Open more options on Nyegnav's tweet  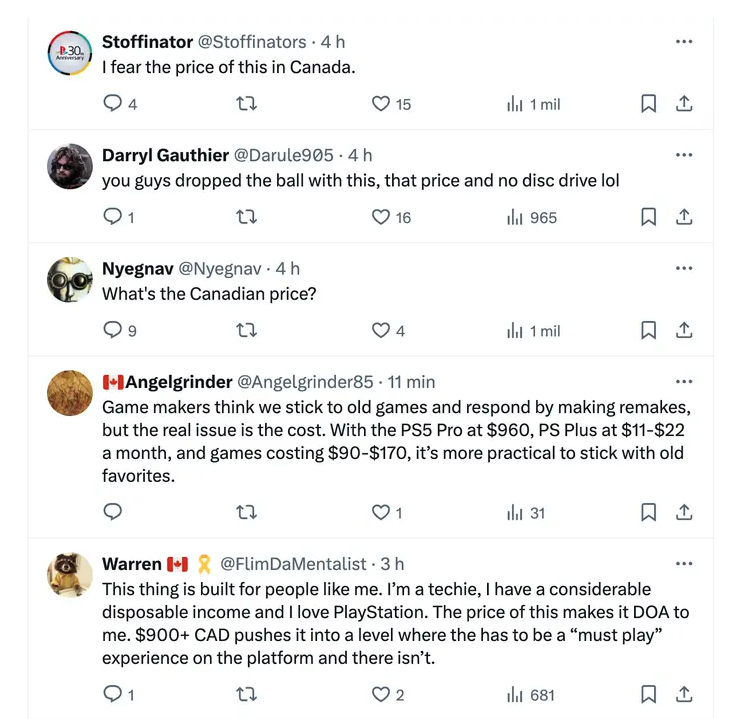click(x=684, y=268)
